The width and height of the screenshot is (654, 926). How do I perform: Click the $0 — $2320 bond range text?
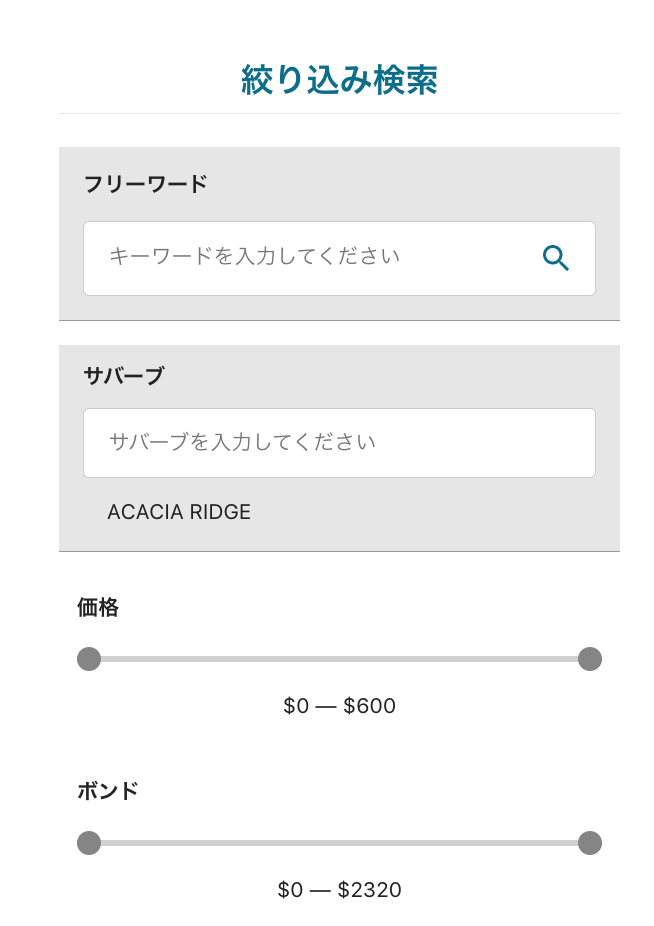[339, 889]
